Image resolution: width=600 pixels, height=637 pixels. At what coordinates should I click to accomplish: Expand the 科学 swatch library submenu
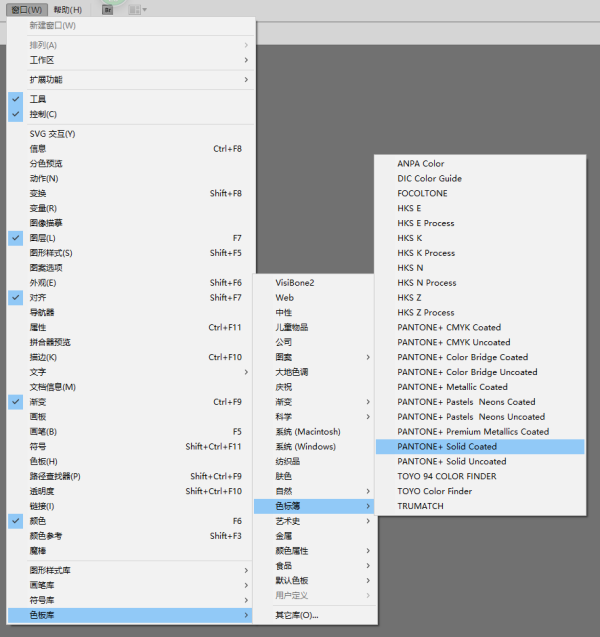[314, 417]
